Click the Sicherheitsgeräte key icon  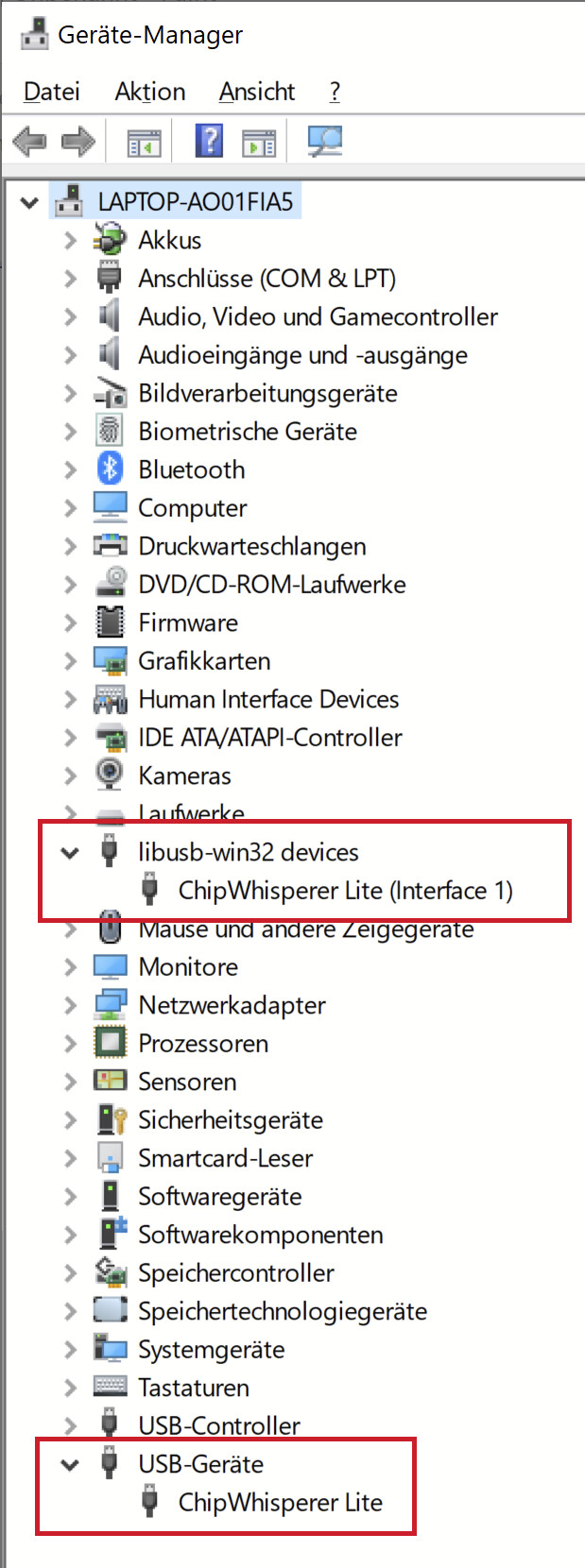click(112, 1119)
